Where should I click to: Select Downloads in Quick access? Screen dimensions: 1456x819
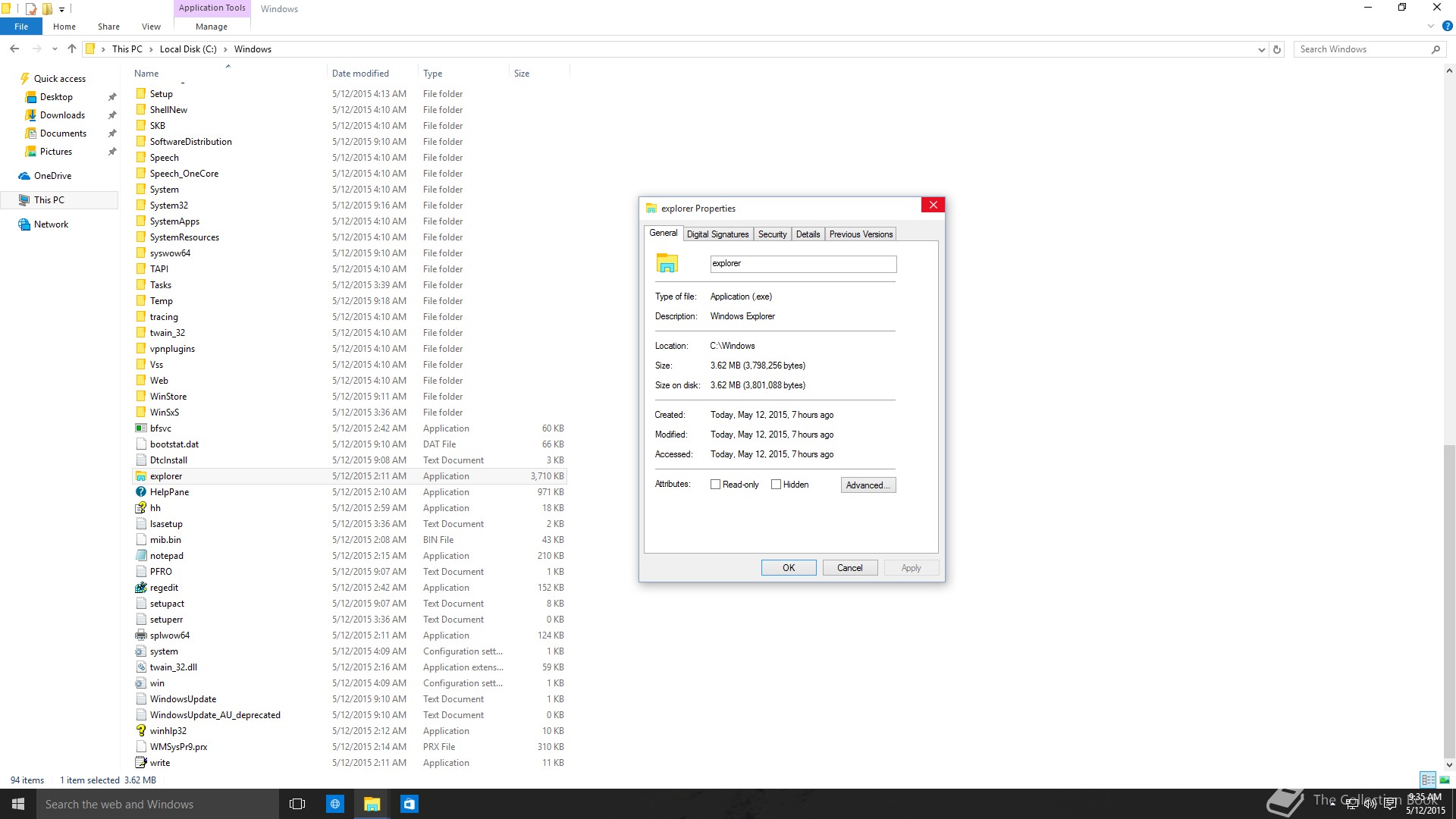[x=62, y=115]
